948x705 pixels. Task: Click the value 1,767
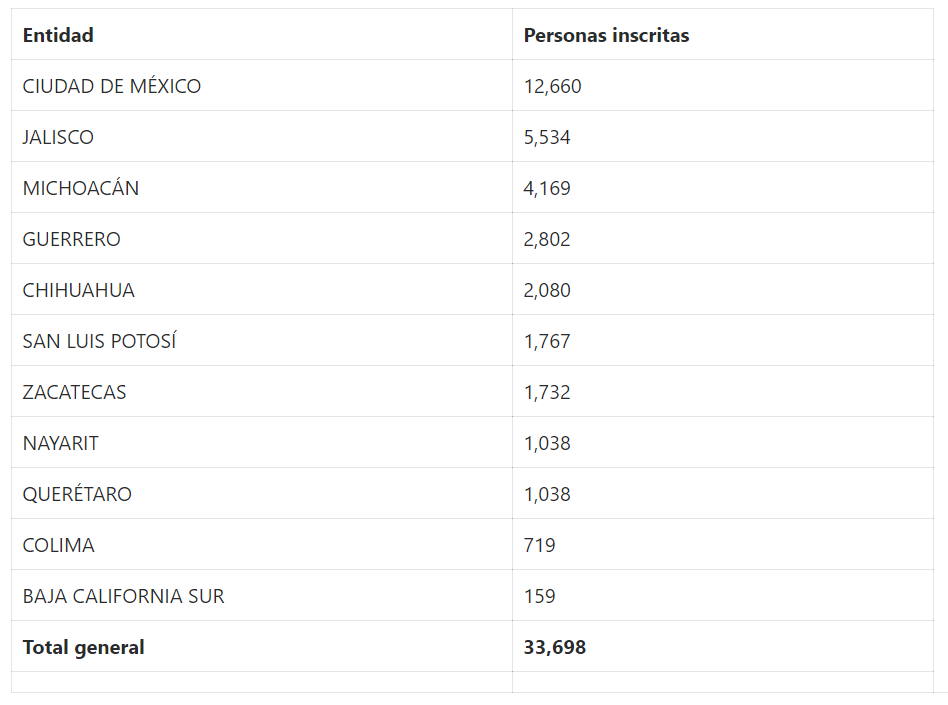547,341
